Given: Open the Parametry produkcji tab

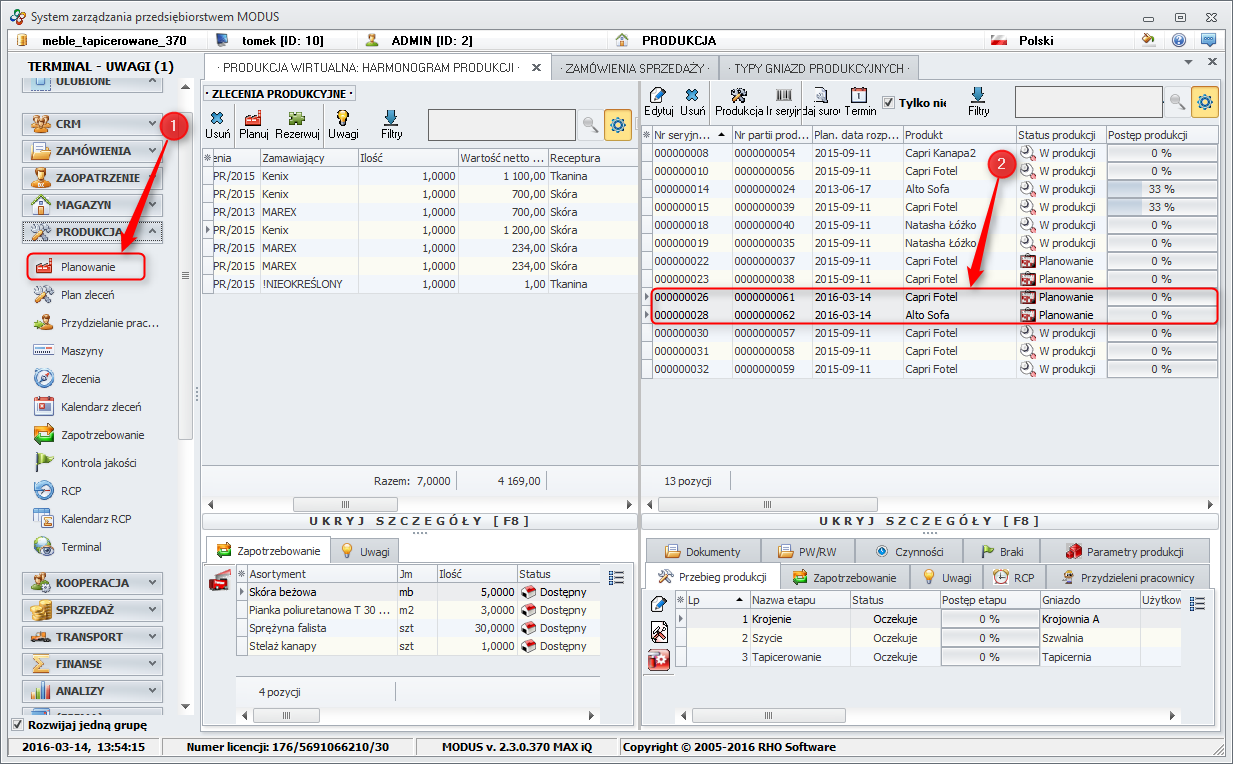Looking at the screenshot, I should point(1124,552).
